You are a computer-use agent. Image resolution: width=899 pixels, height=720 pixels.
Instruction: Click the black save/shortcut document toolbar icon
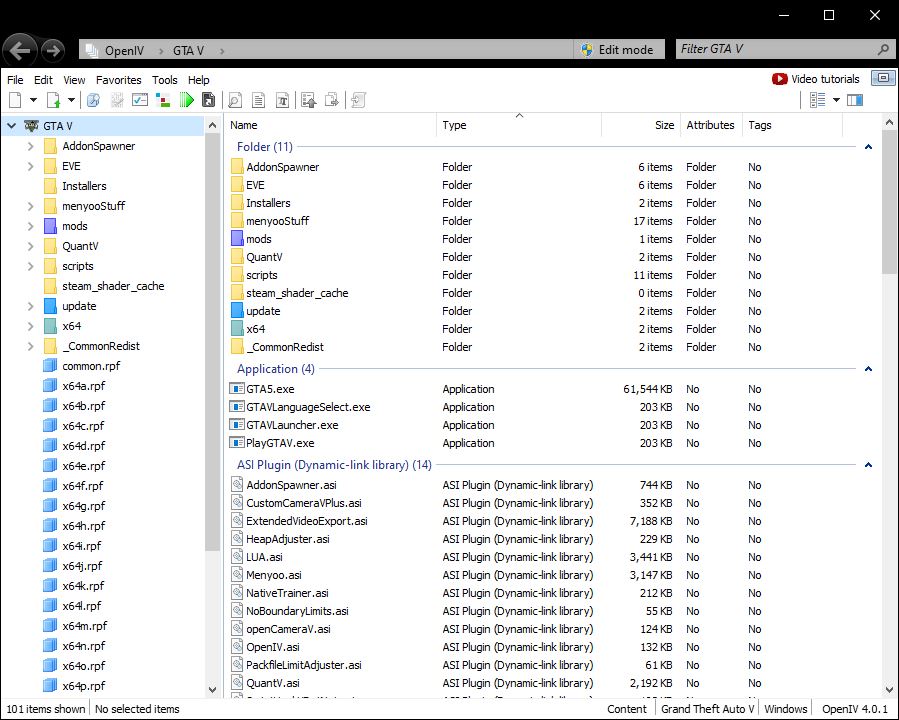pyautogui.click(x=209, y=100)
